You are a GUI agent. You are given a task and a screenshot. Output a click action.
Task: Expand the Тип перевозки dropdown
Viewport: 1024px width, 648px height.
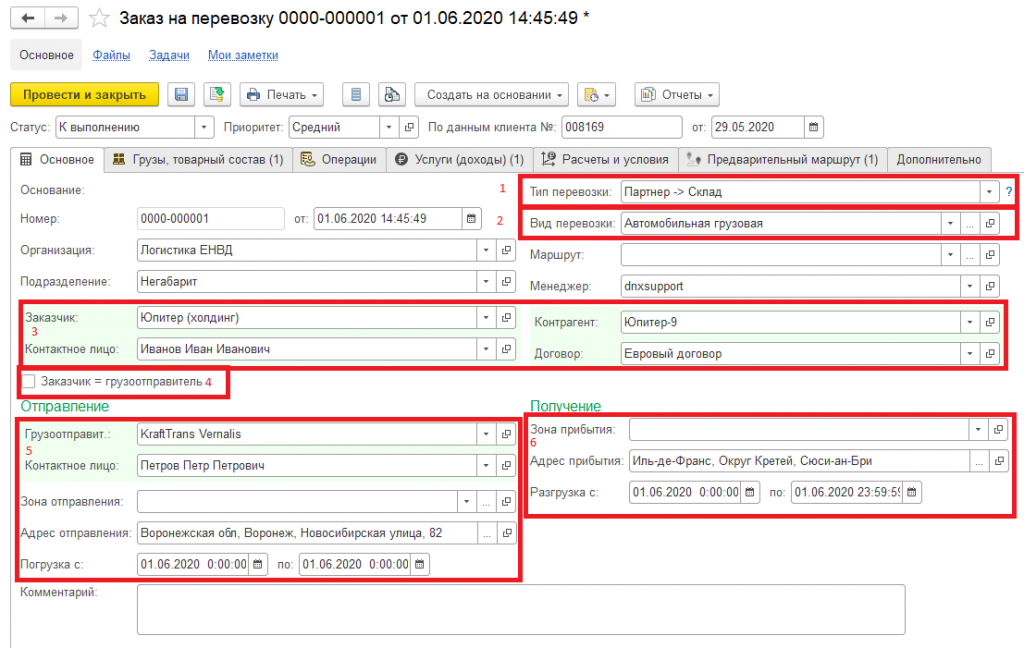coord(988,191)
